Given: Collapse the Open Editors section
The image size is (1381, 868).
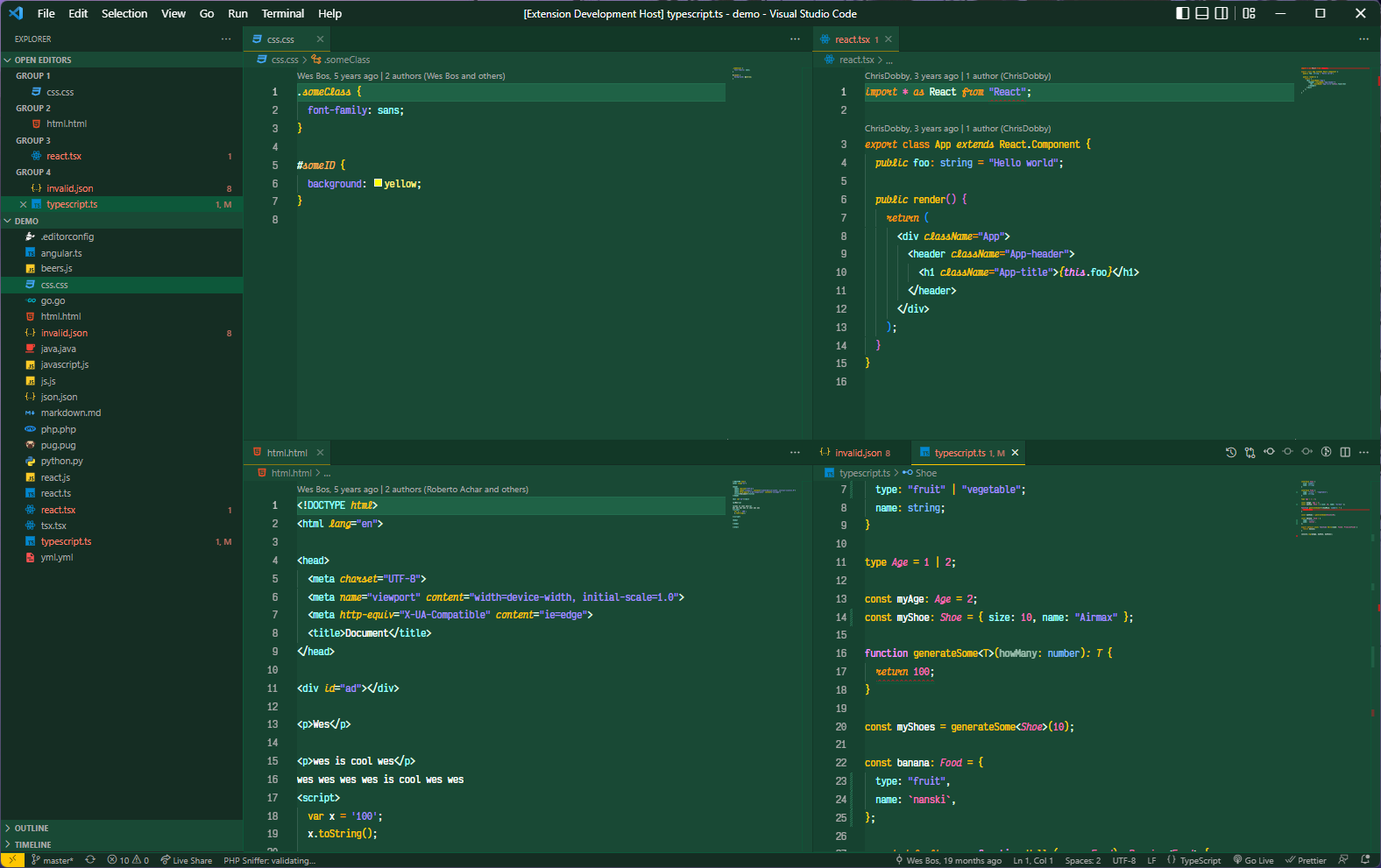Looking at the screenshot, I should point(122,60).
